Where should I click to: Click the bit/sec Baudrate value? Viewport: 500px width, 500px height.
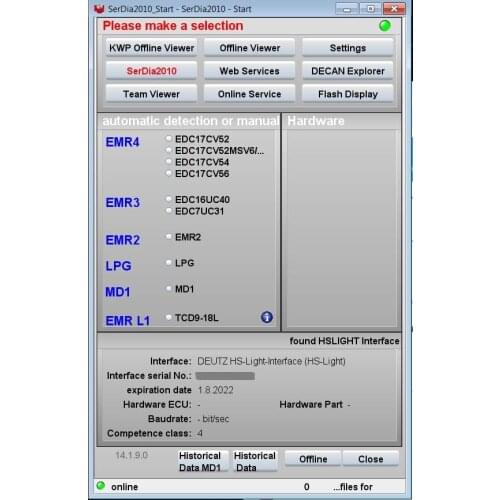(213, 419)
